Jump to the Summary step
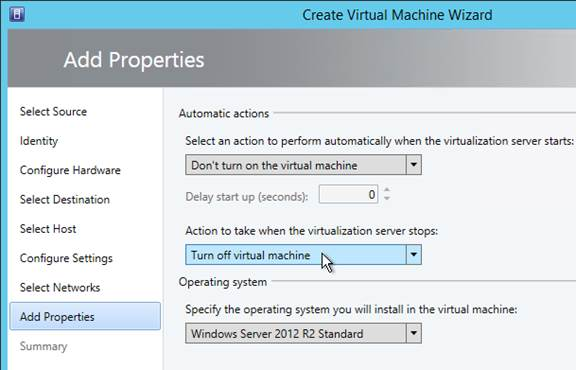The height and width of the screenshot is (370, 576). click(x=43, y=346)
